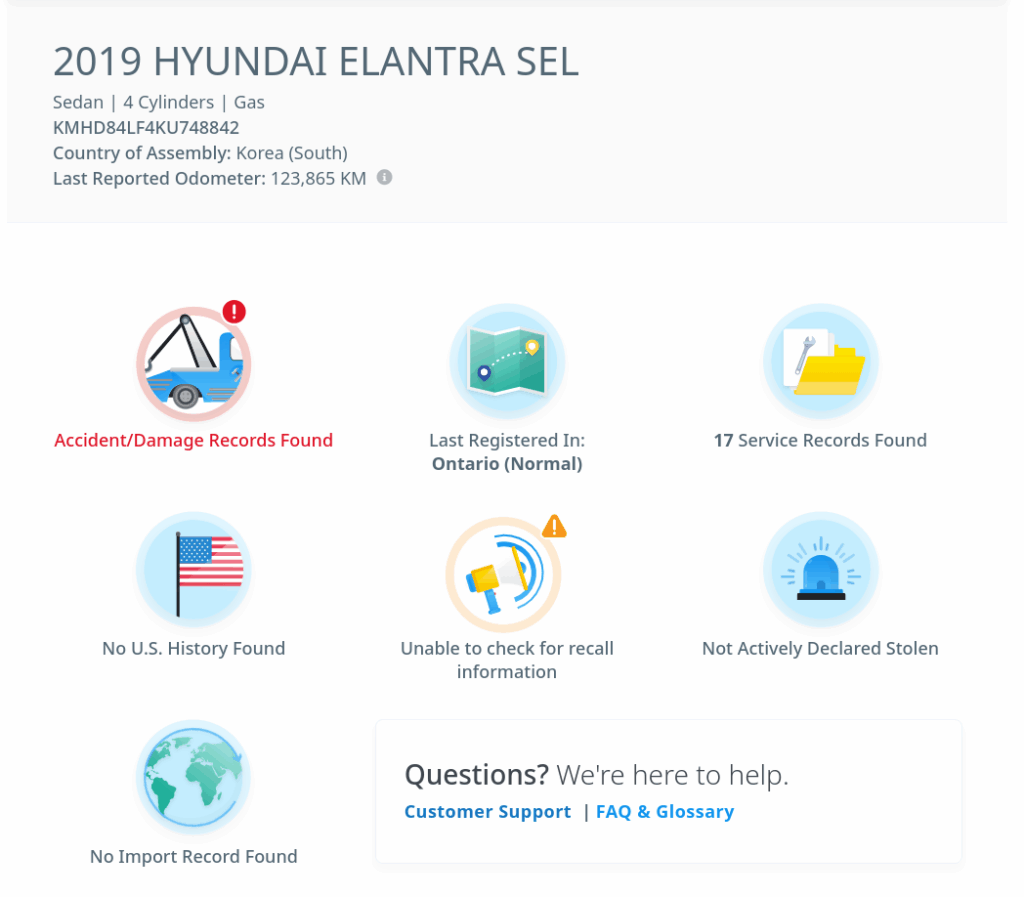The height and width of the screenshot is (897, 1024).
Task: Click Unable to check for recall information text
Action: [x=507, y=660]
